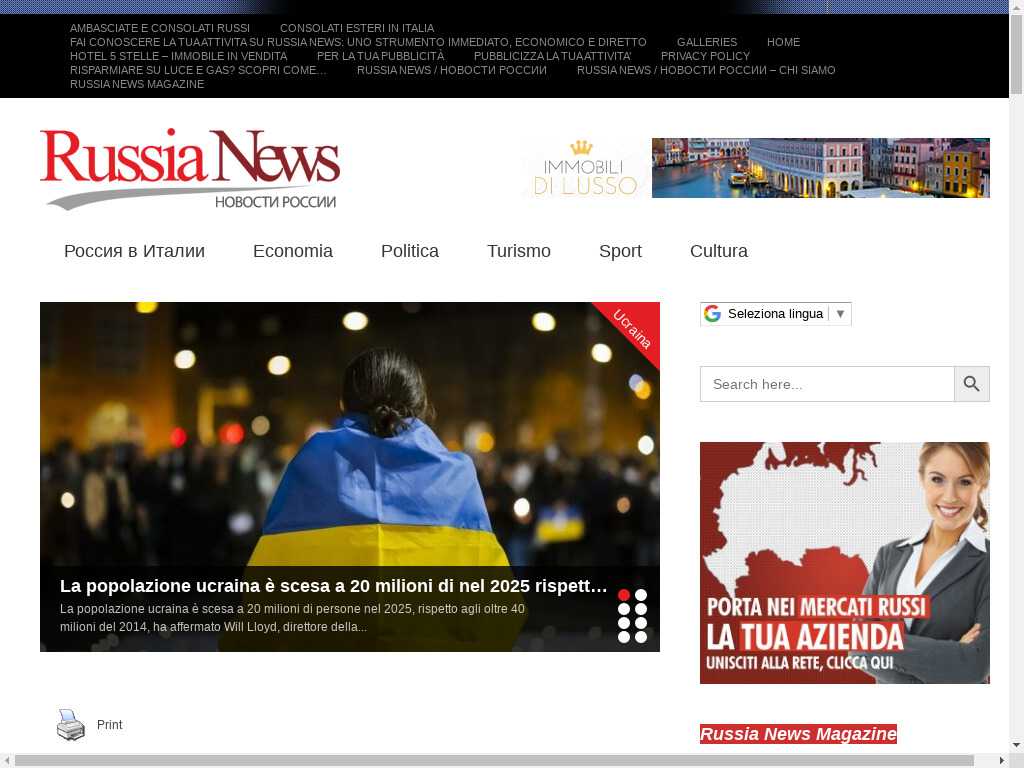
Task: Open the Economia menu item
Action: 292,251
